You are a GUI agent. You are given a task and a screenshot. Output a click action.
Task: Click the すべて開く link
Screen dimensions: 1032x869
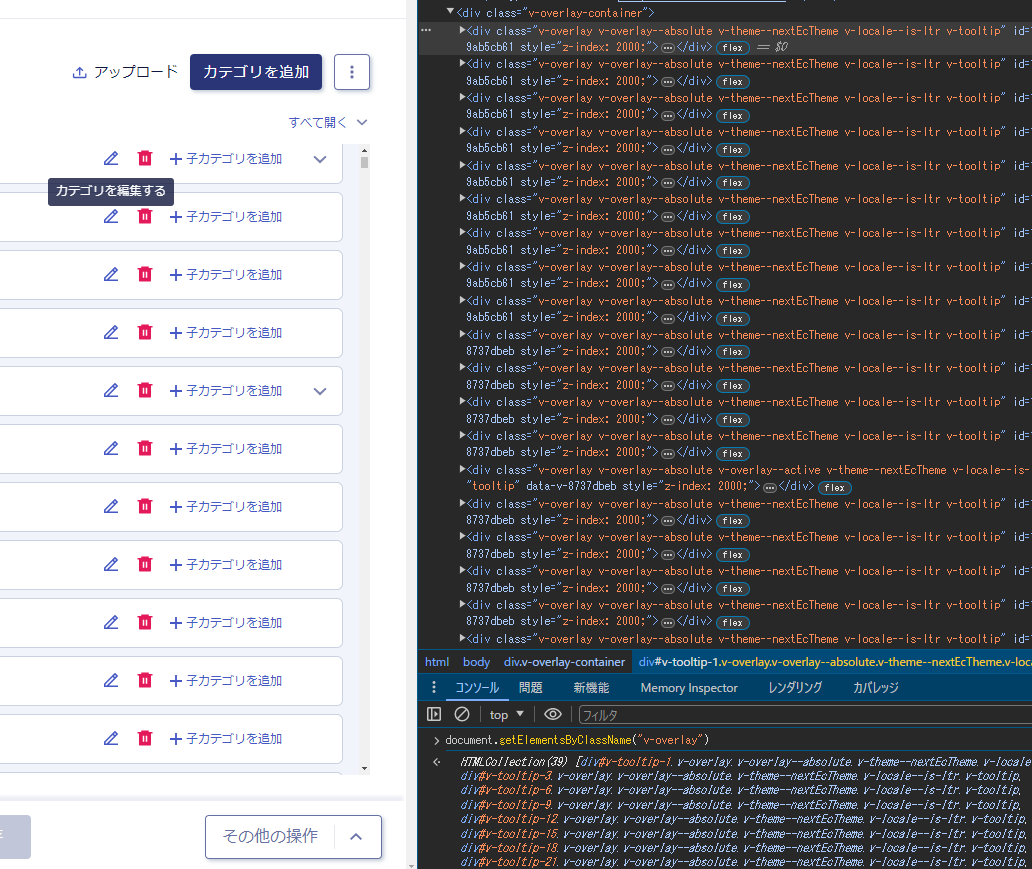click(x=317, y=122)
